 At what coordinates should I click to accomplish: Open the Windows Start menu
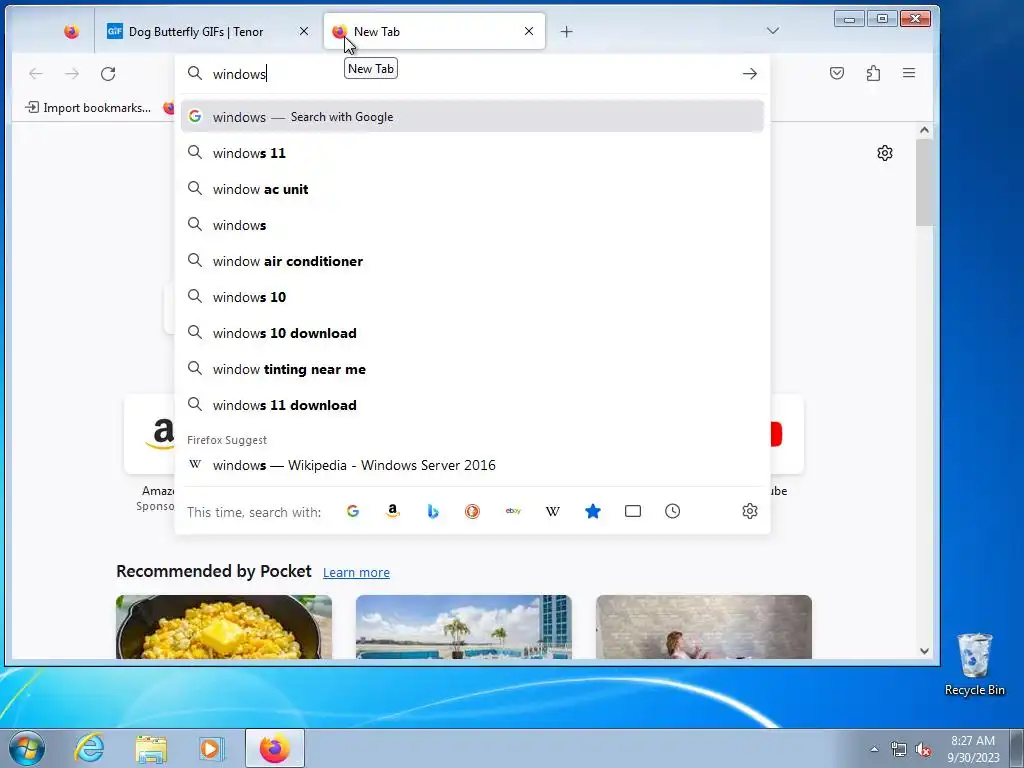[x=27, y=748]
